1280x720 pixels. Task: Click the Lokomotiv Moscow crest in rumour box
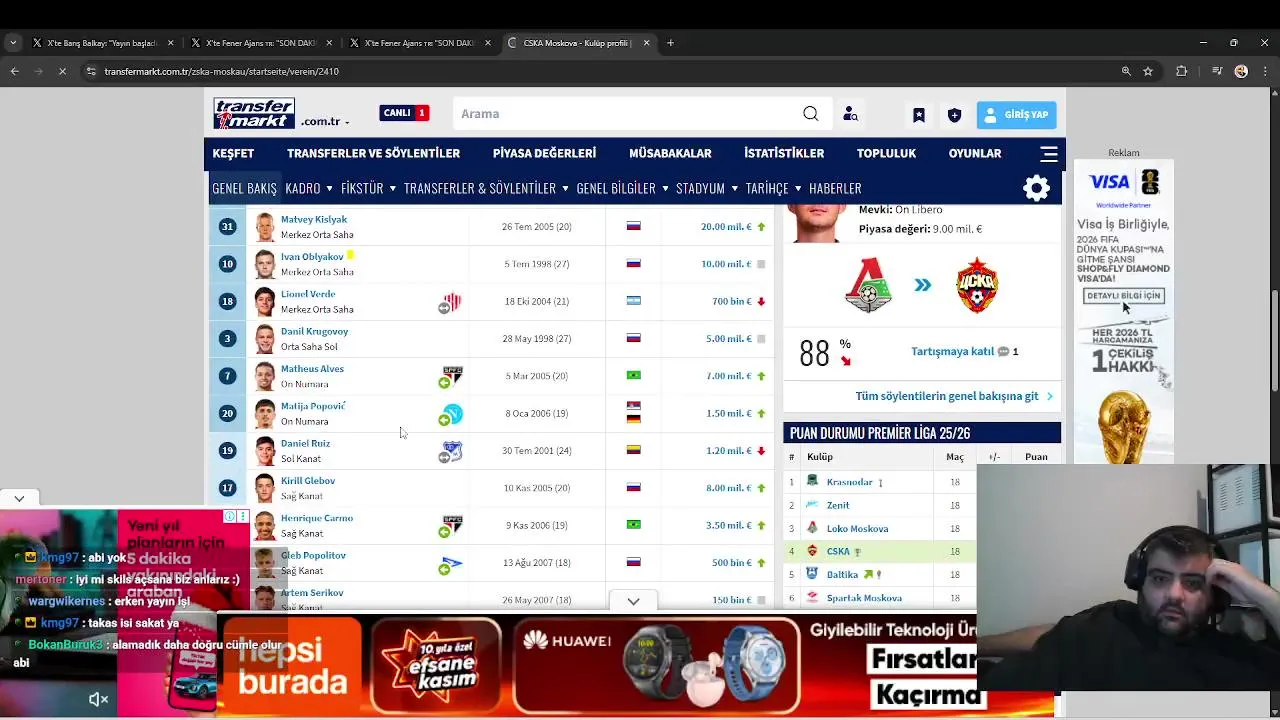click(x=868, y=286)
